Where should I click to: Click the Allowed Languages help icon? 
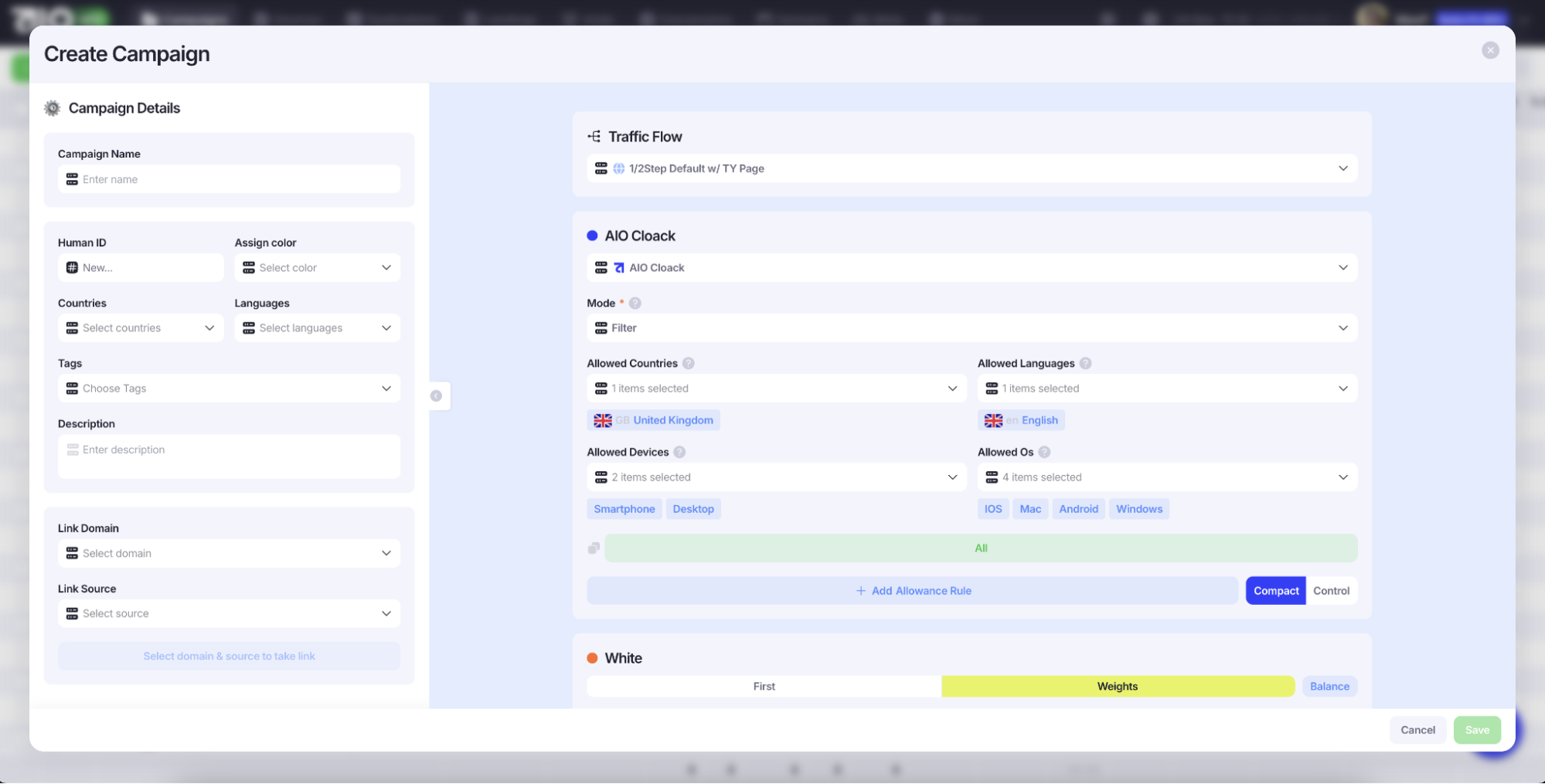click(x=1085, y=364)
